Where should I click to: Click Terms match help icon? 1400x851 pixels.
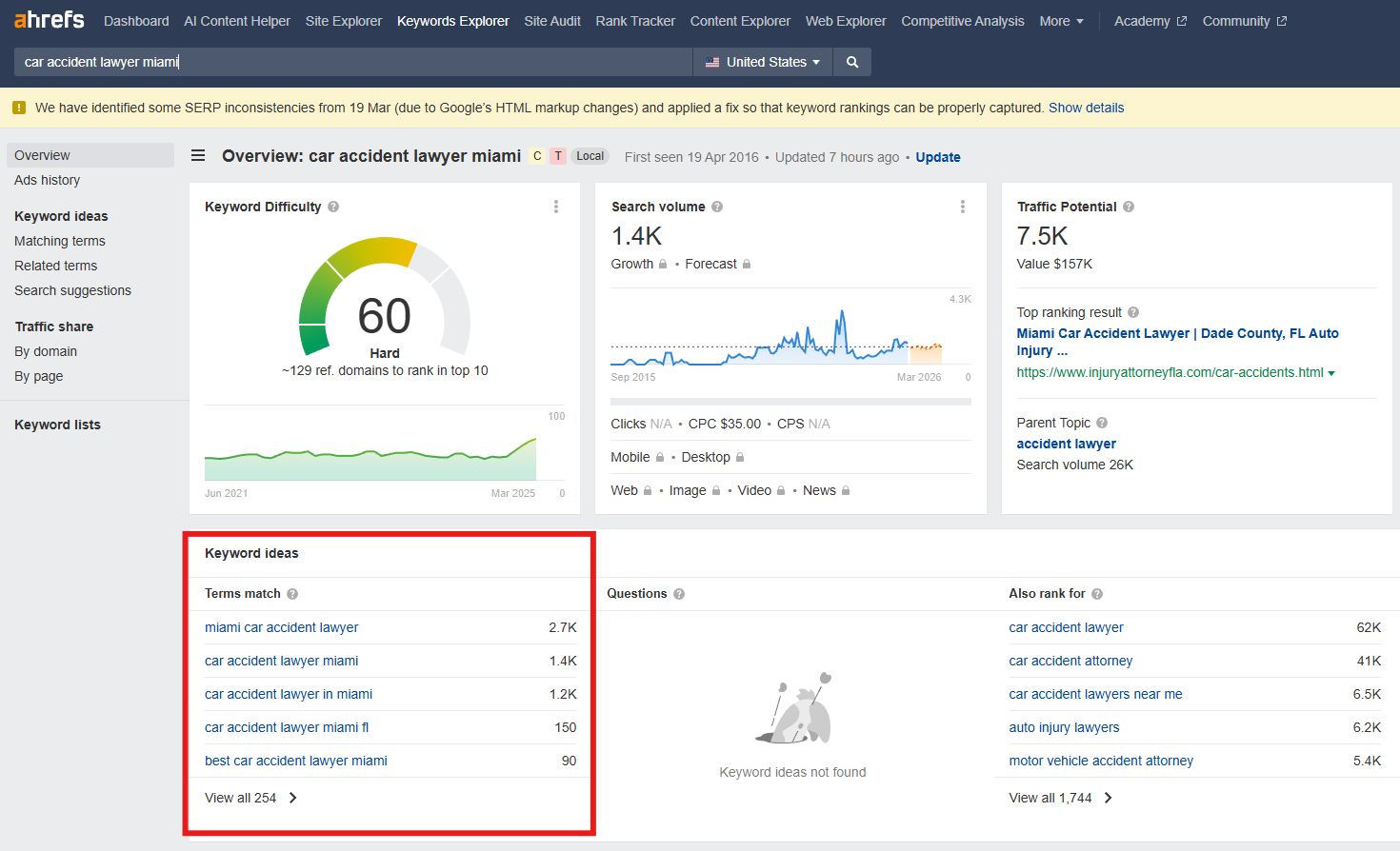tap(292, 594)
